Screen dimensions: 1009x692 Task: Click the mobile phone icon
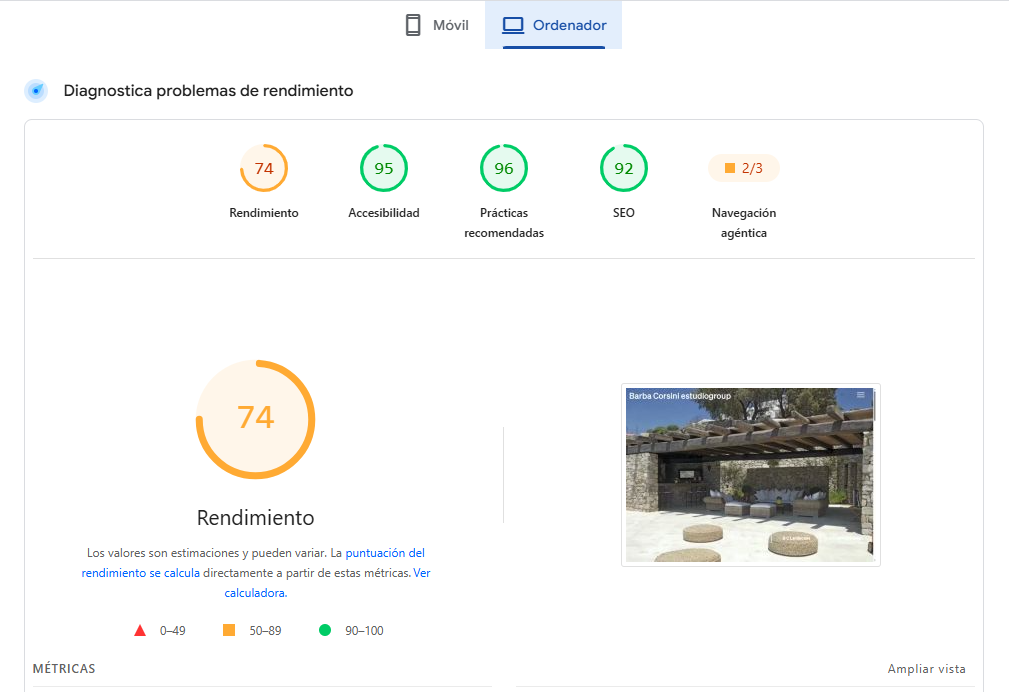coord(413,25)
